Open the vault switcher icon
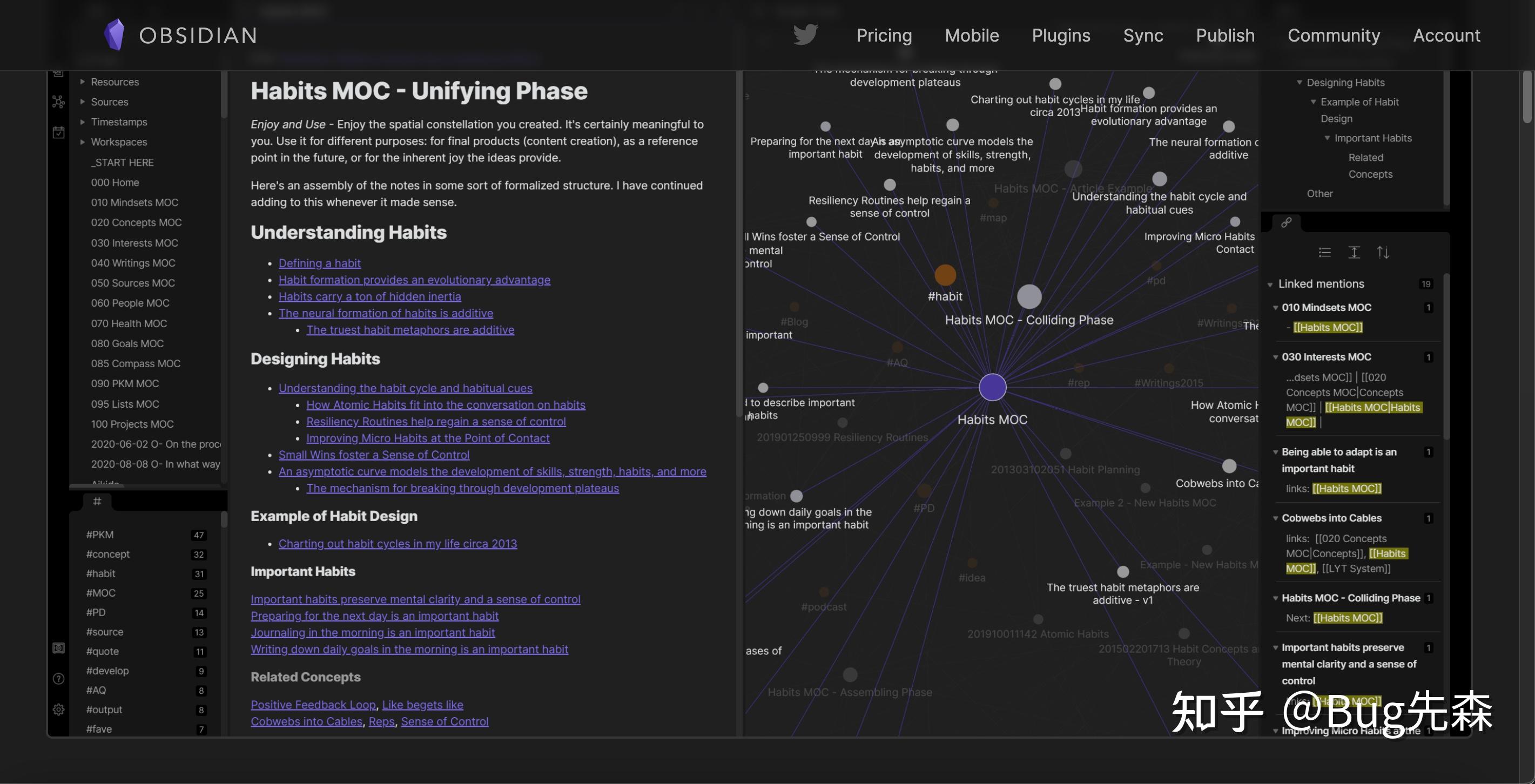1535x784 pixels. 58,647
